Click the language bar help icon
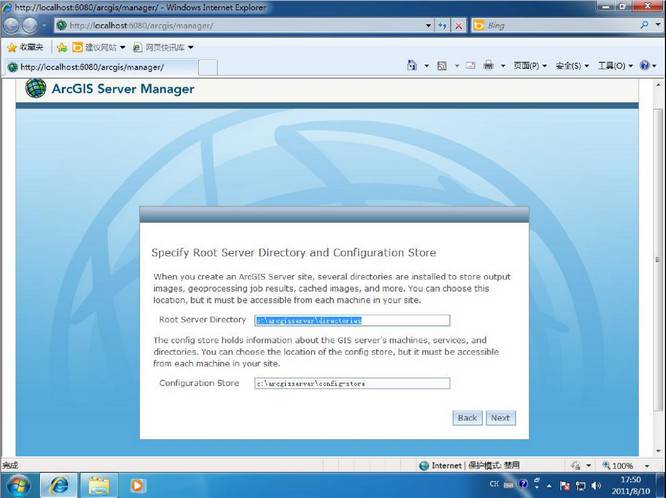Image resolution: width=666 pixels, height=498 pixels. (x=523, y=484)
